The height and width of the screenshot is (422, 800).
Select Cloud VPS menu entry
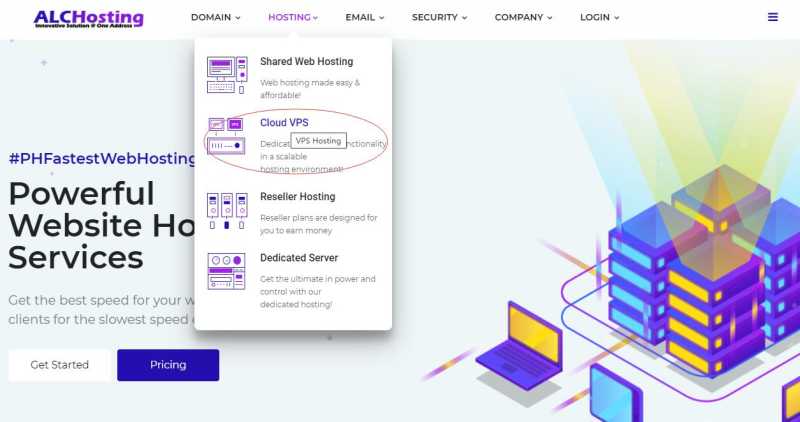[x=284, y=123]
